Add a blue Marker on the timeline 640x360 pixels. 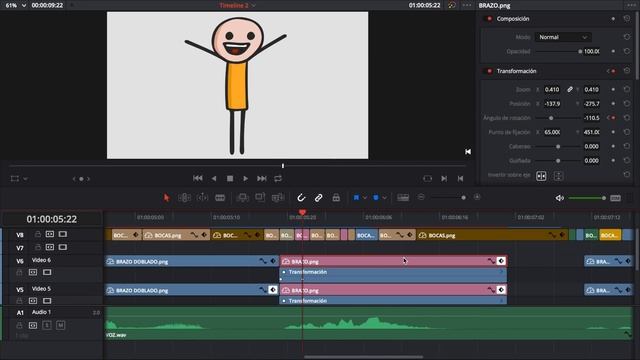(x=376, y=198)
